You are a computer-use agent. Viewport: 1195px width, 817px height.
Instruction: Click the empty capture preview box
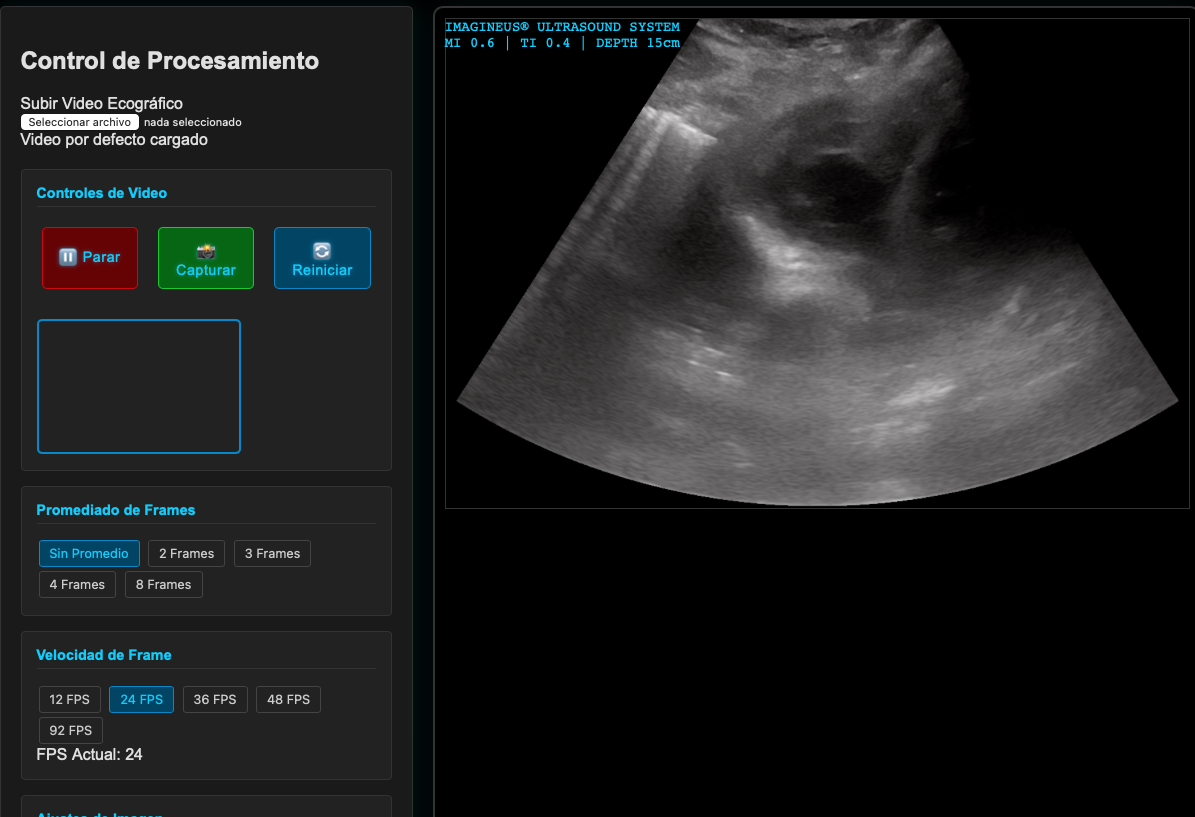(x=139, y=386)
